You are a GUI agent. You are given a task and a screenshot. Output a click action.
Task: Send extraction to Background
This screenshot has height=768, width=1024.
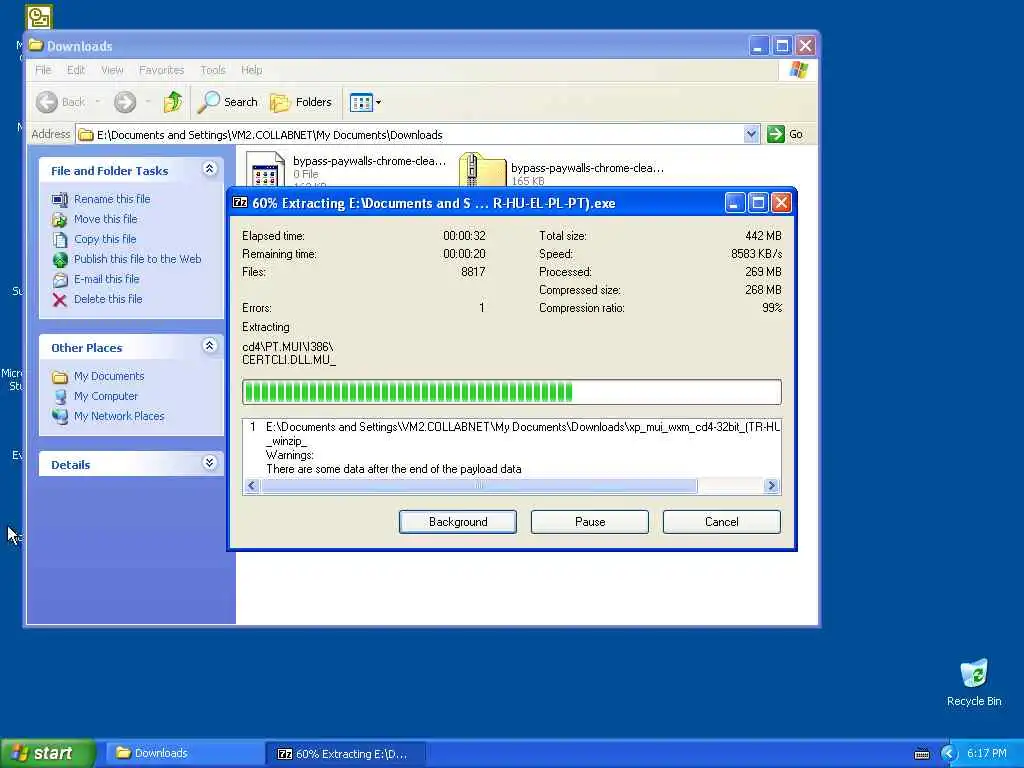pos(458,522)
